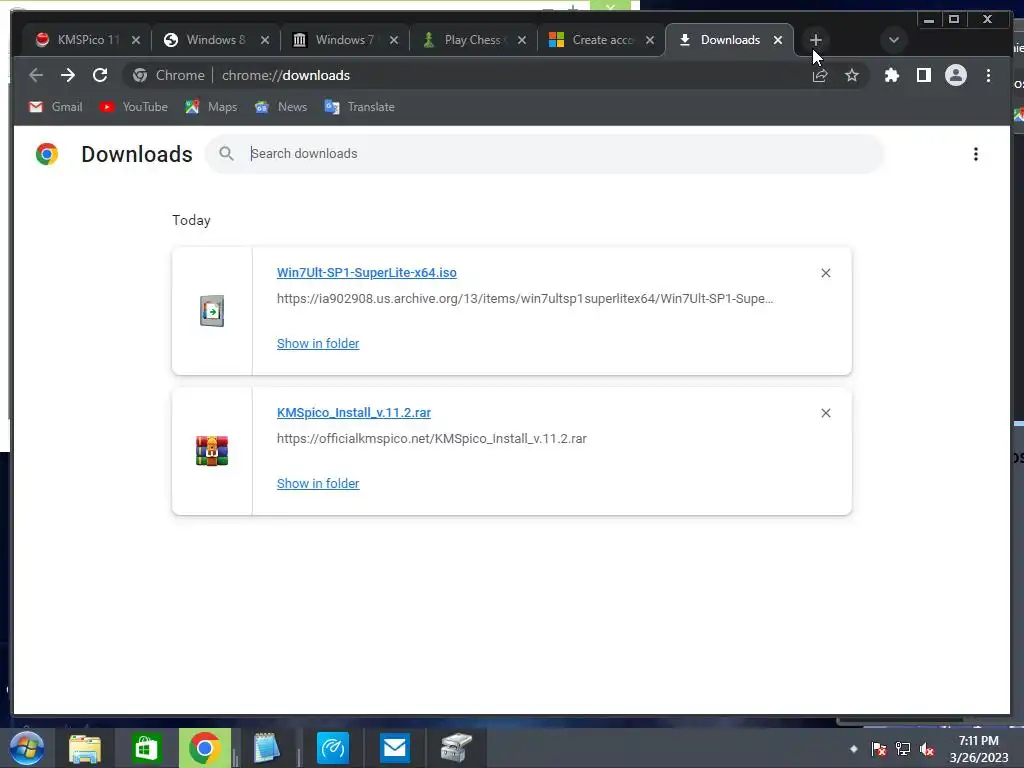
Task: Click the archive.org source URL text
Action: pos(524,298)
